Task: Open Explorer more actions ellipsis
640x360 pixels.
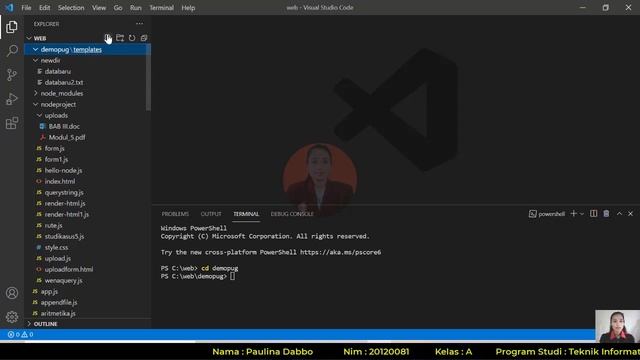Action: [140, 24]
